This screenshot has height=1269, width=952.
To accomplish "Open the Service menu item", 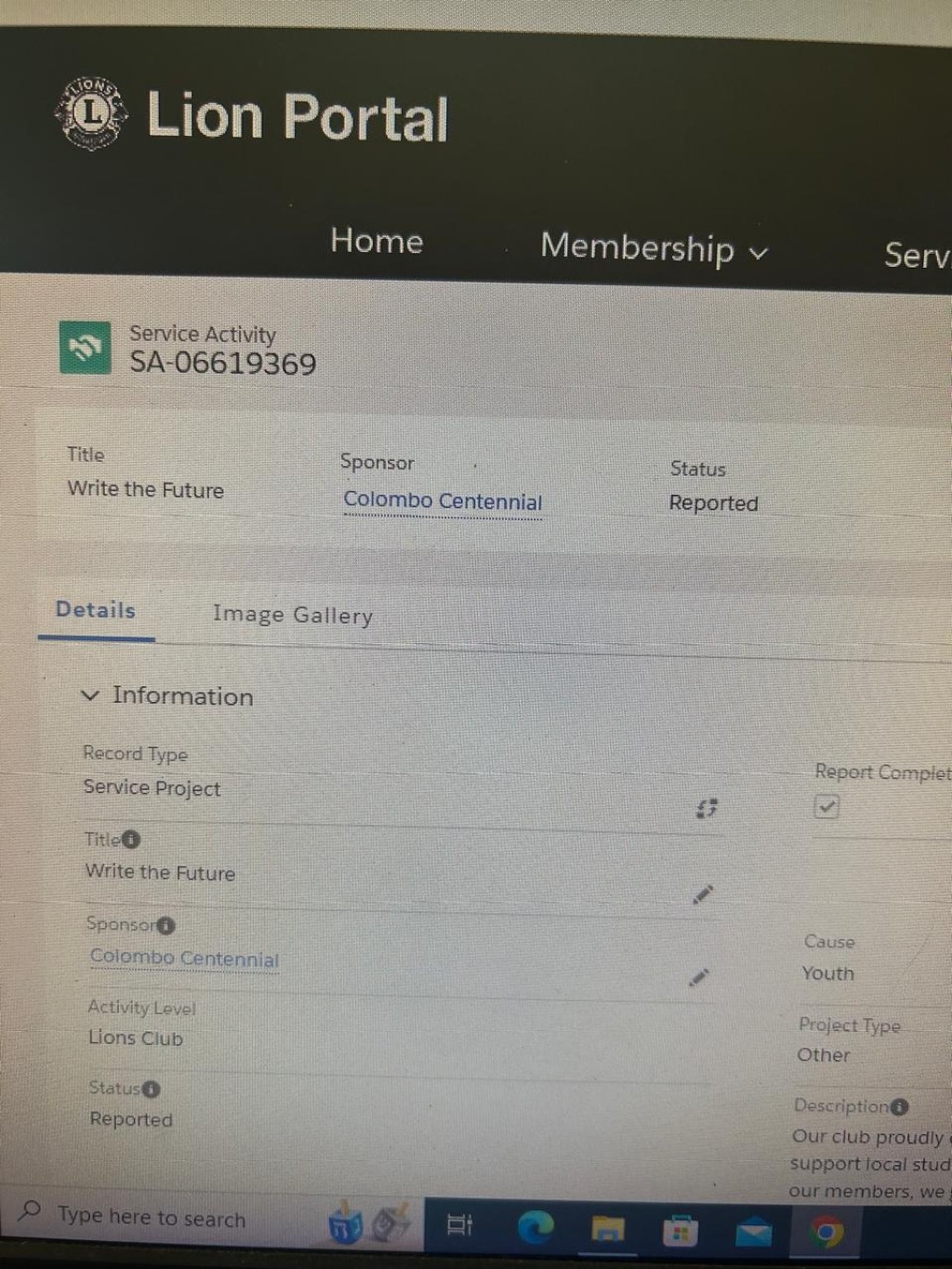I will [x=917, y=255].
